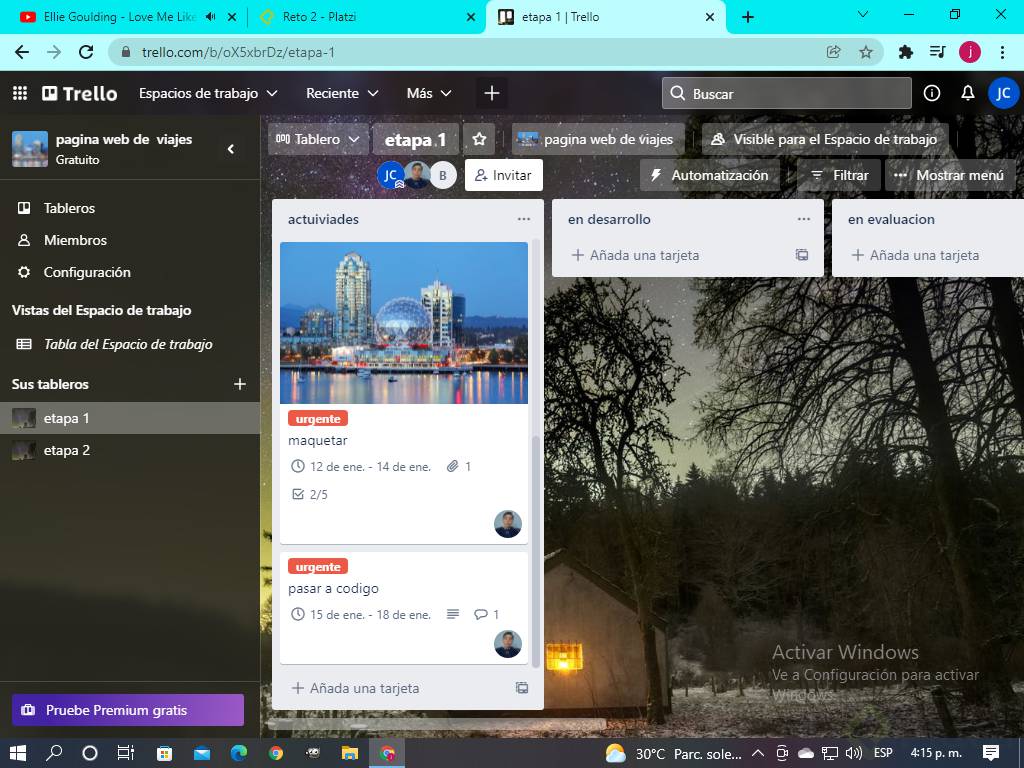This screenshot has height=768, width=1024.
Task: Click the description icon on pasar a codigo
Action: (453, 614)
